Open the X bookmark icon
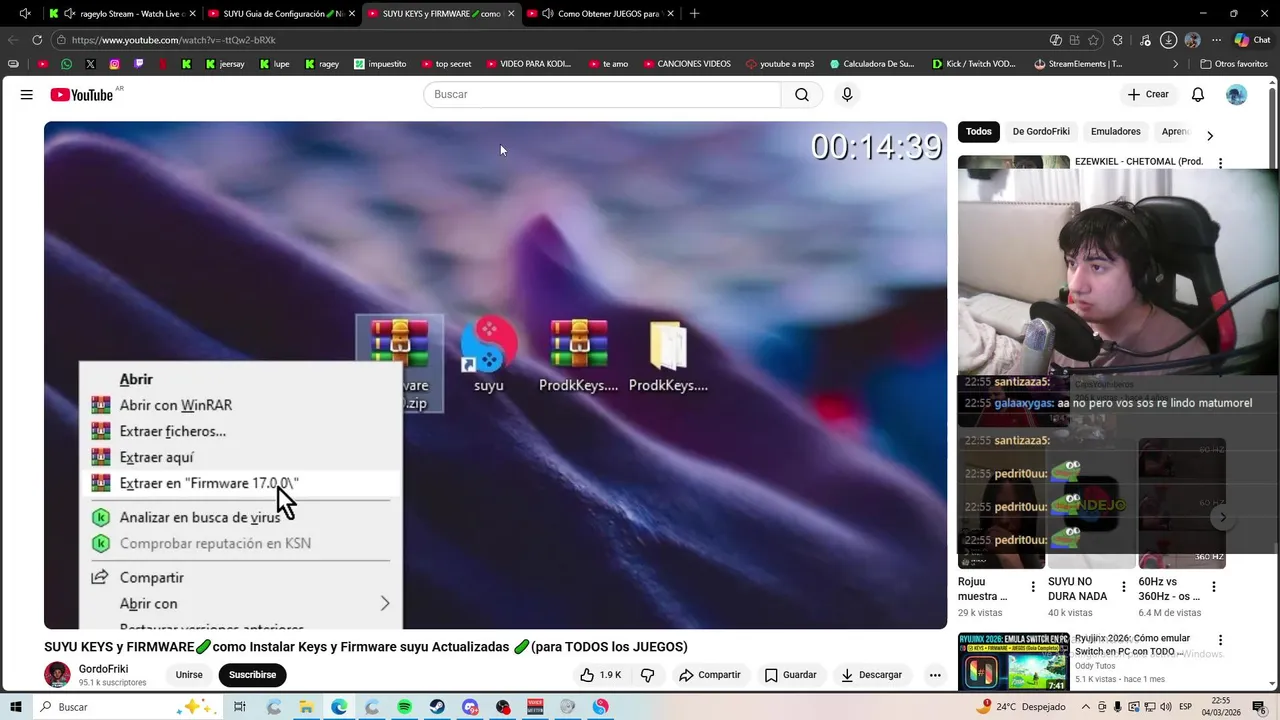This screenshot has height=720, width=1280. (90, 63)
